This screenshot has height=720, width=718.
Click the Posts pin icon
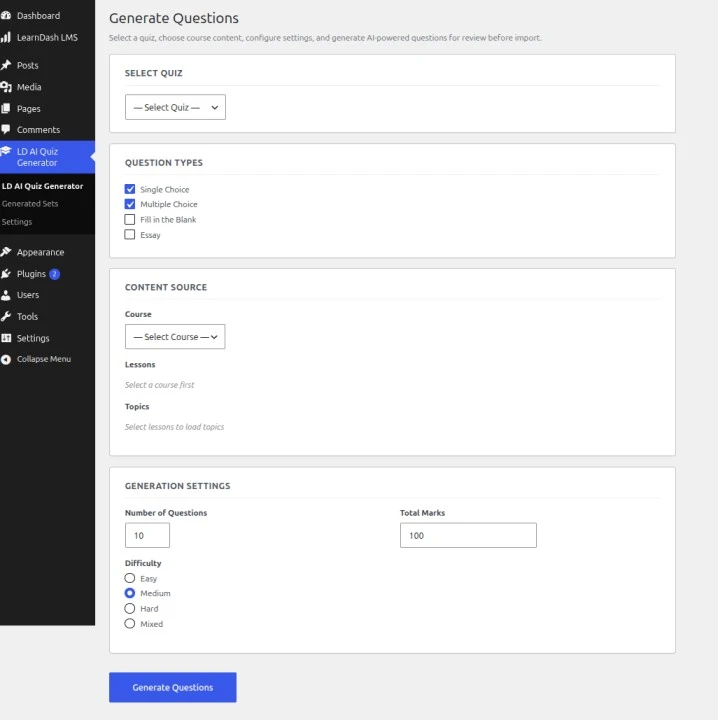pyautogui.click(x=6, y=65)
